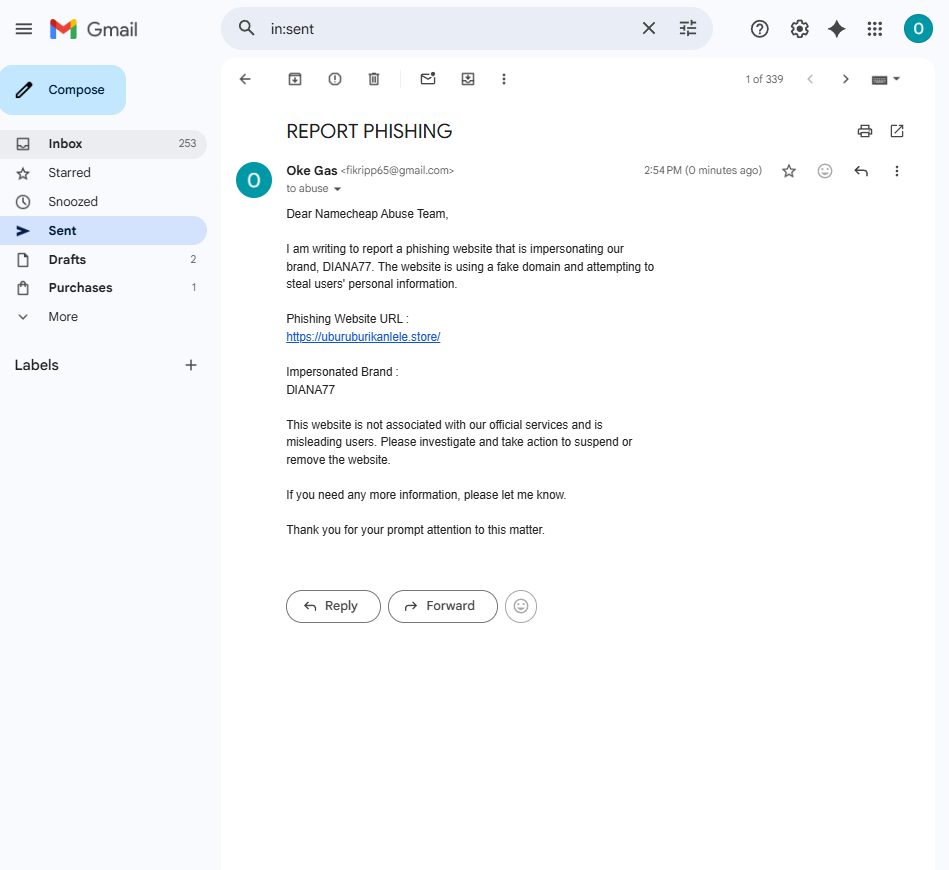Move email to inbox icon
This screenshot has width=949, height=870.
point(468,79)
